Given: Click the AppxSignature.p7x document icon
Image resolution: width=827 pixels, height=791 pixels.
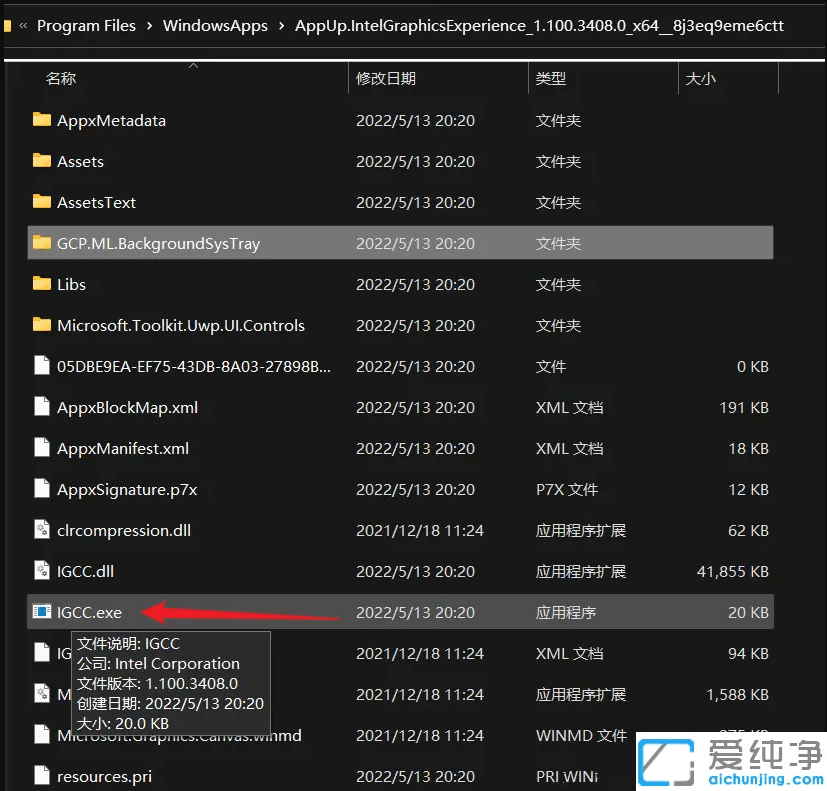Looking at the screenshot, I should point(41,489).
